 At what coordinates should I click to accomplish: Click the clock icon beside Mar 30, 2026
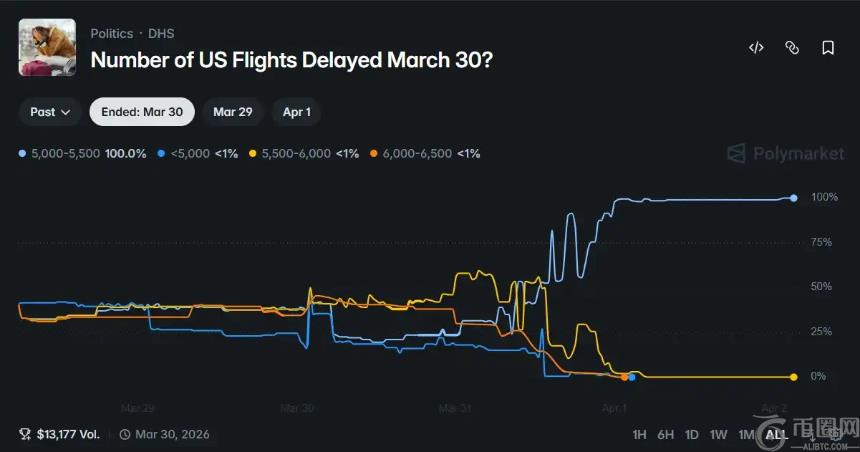[125, 434]
